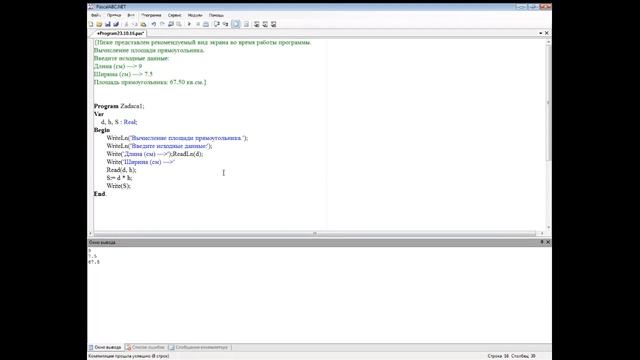
Task: Click the 'Var' keyword line
Action: [99, 114]
